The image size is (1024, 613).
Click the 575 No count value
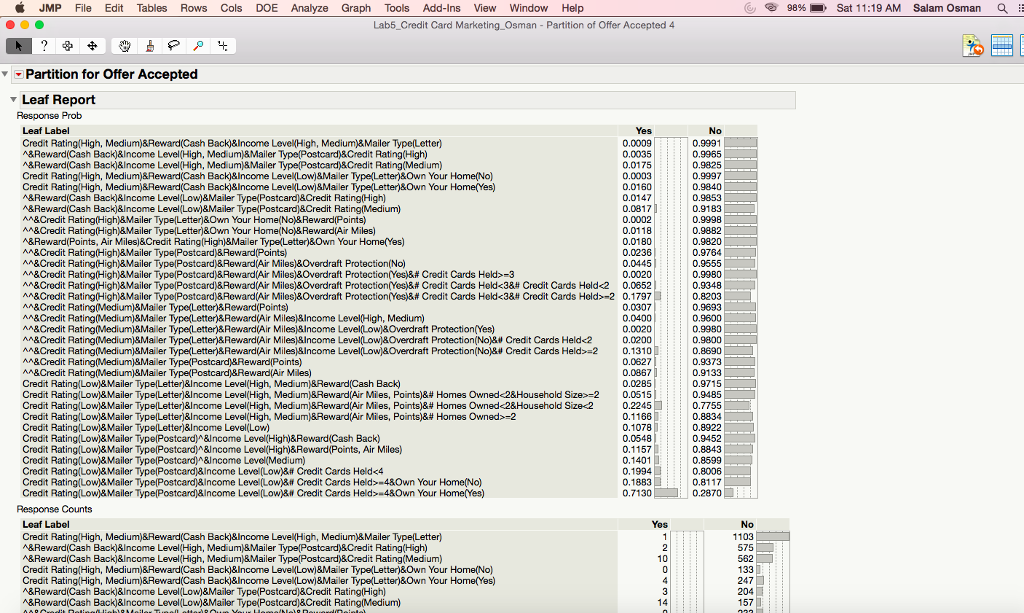pos(745,548)
